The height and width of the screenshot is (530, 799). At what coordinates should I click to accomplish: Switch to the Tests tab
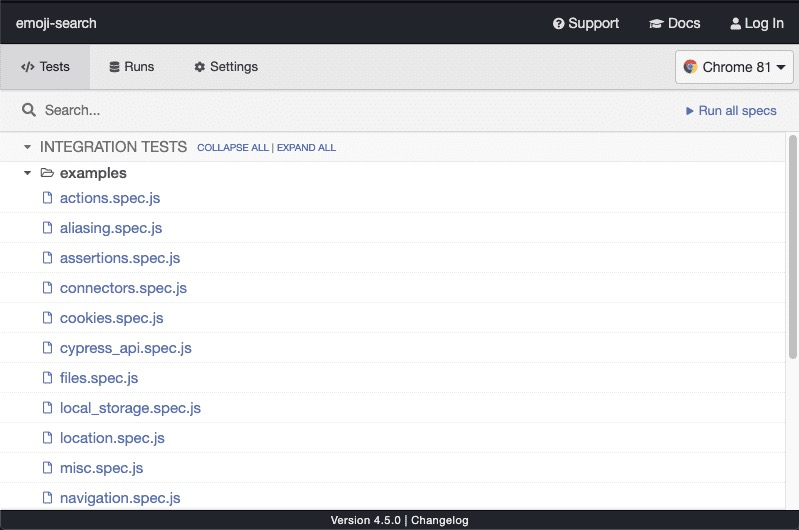(45, 67)
